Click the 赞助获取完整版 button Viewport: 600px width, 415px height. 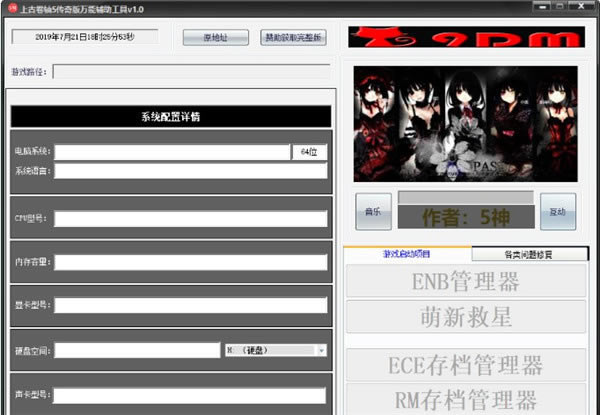tap(293, 37)
